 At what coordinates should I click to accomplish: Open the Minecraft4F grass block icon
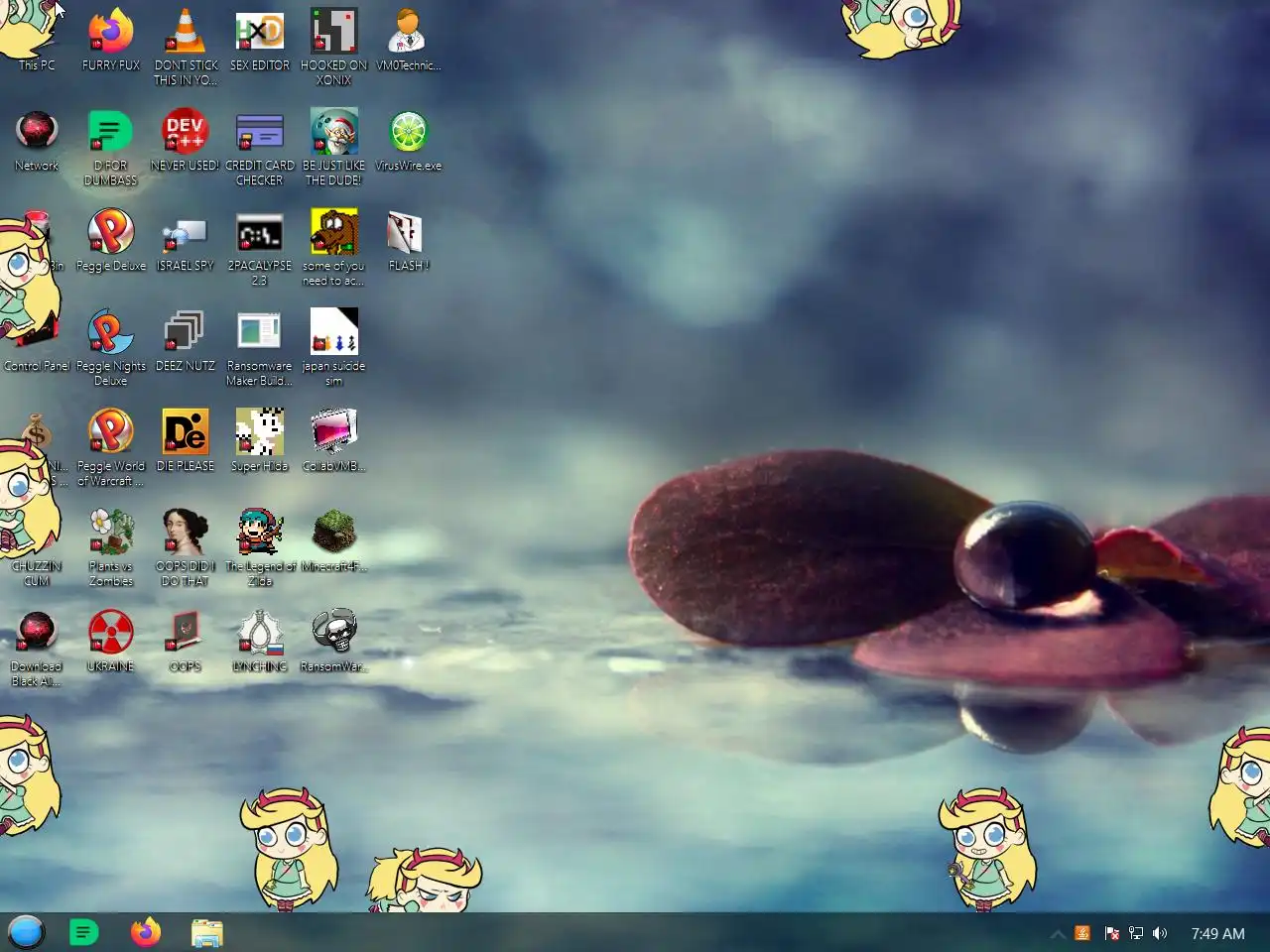334,533
